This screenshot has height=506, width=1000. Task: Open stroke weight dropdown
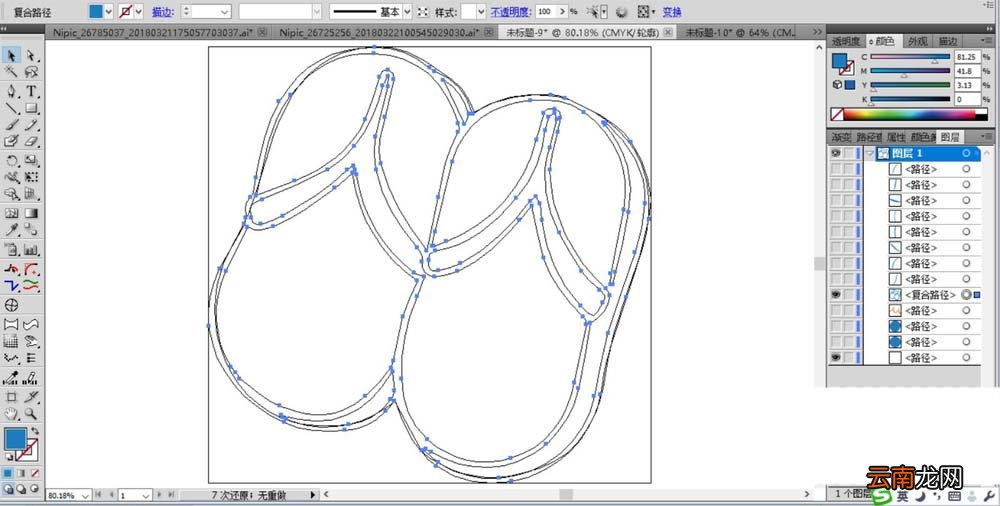click(x=224, y=11)
